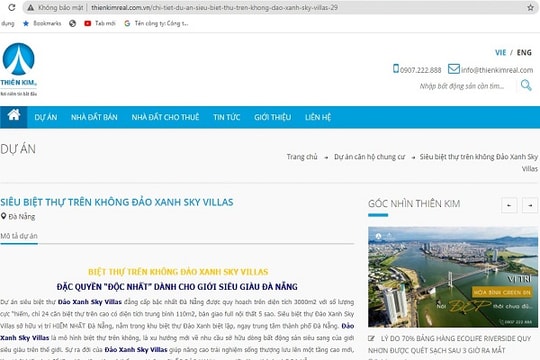Click the previous arrow in Góc nhìn Thiên Kim

click(509, 205)
